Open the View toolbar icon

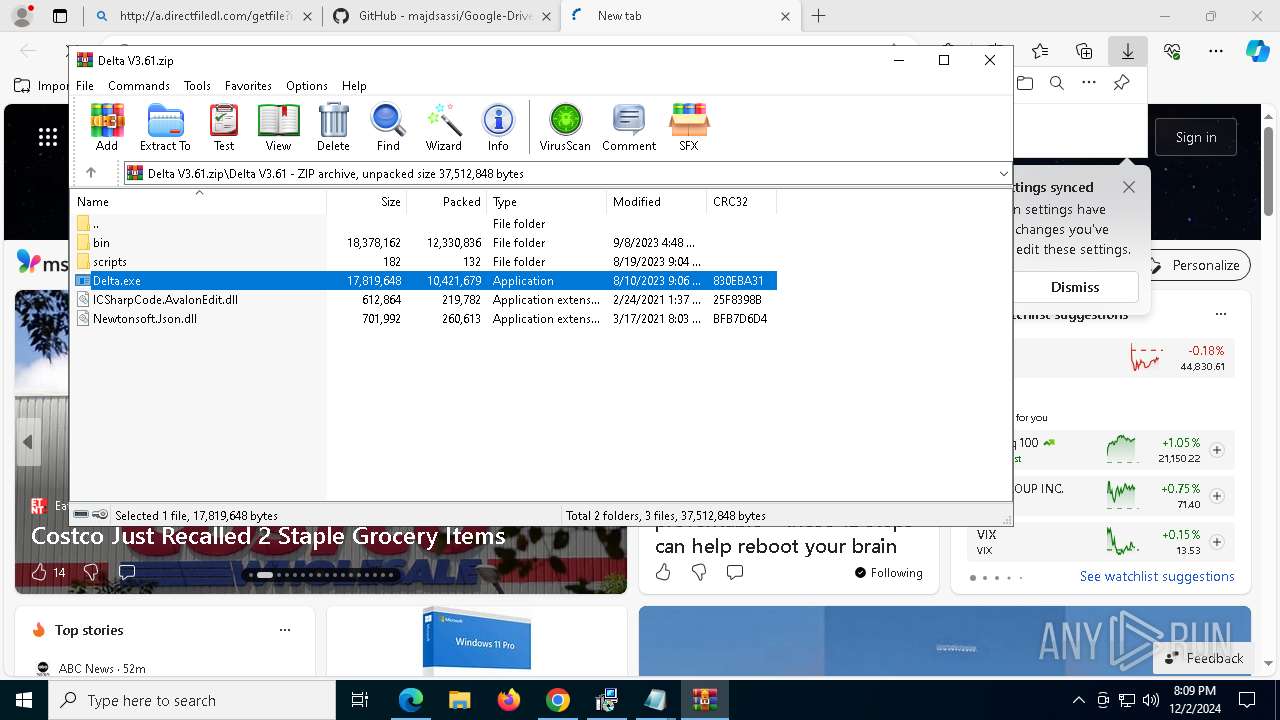pos(278,127)
